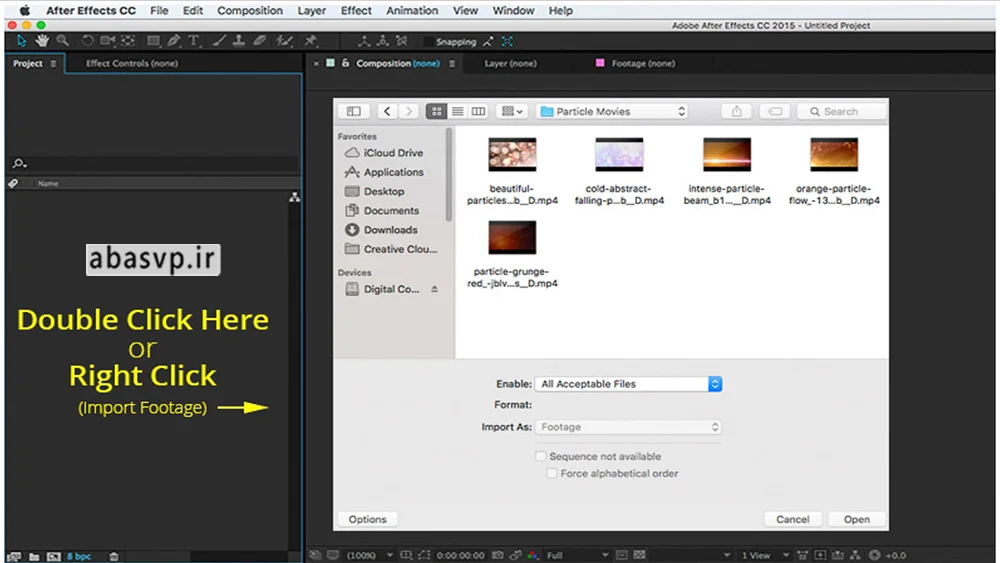
Task: Check Force alphabetical order box
Action: [x=552, y=473]
